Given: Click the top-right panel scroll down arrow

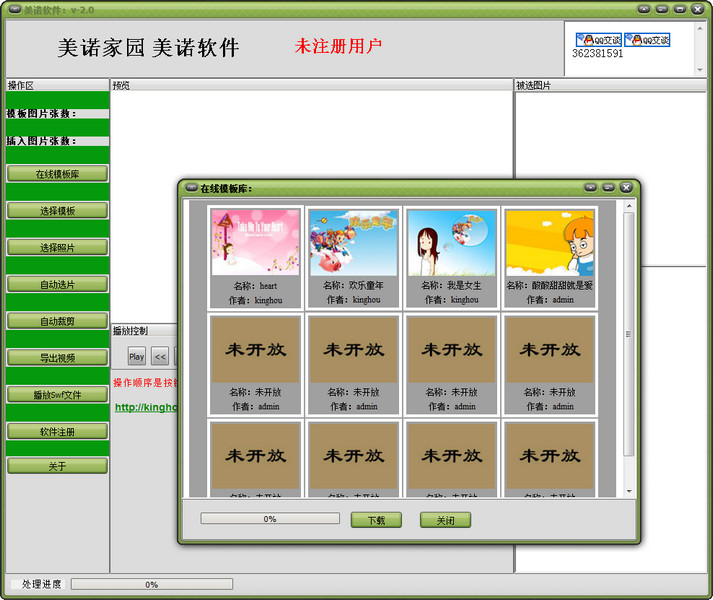Looking at the screenshot, I should pos(700,70).
